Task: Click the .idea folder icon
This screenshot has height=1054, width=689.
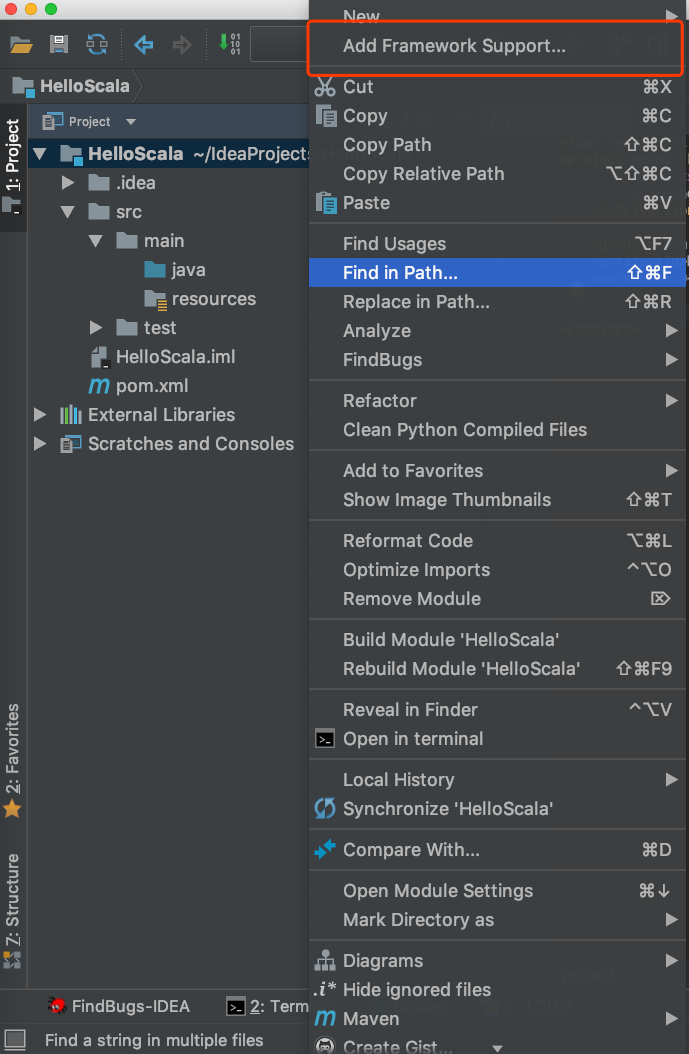Action: click(99, 183)
